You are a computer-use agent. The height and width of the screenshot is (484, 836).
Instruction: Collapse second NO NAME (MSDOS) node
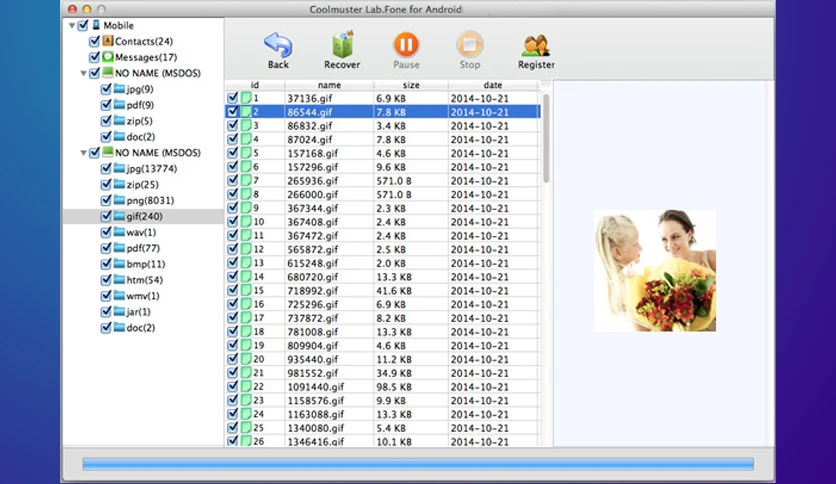(x=84, y=153)
